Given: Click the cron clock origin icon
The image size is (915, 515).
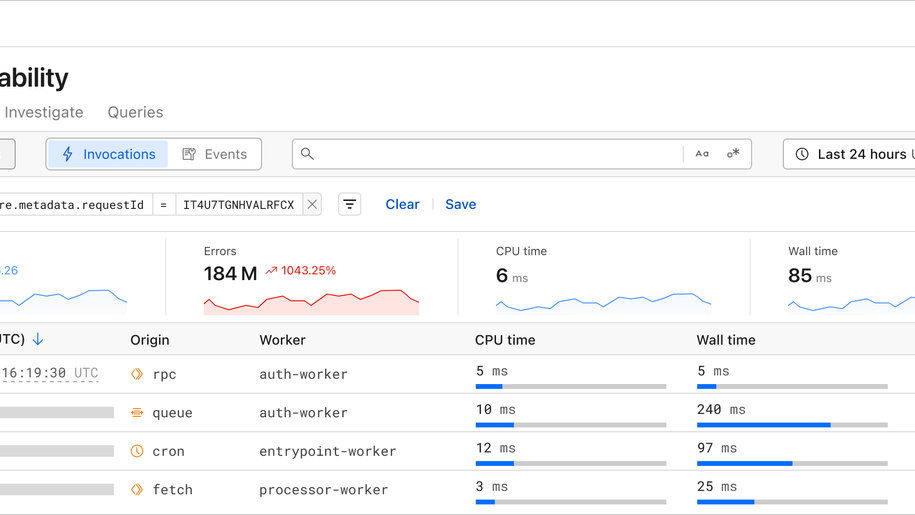Looking at the screenshot, I should point(137,451).
